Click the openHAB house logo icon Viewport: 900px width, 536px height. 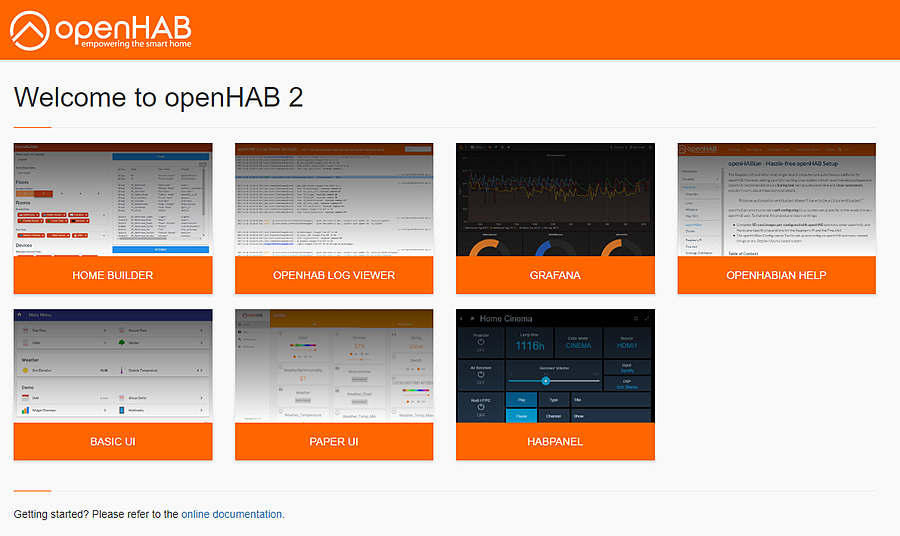pos(31,29)
